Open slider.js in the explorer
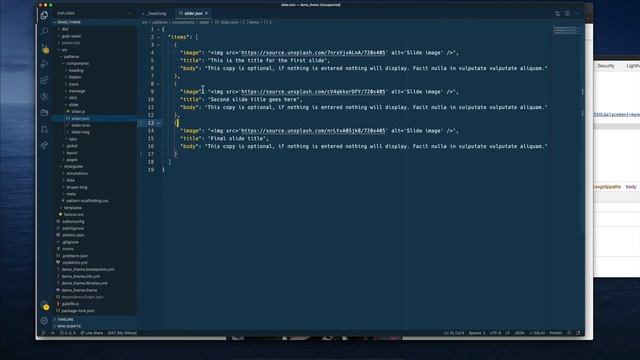This screenshot has width=640, height=360. coord(78,111)
